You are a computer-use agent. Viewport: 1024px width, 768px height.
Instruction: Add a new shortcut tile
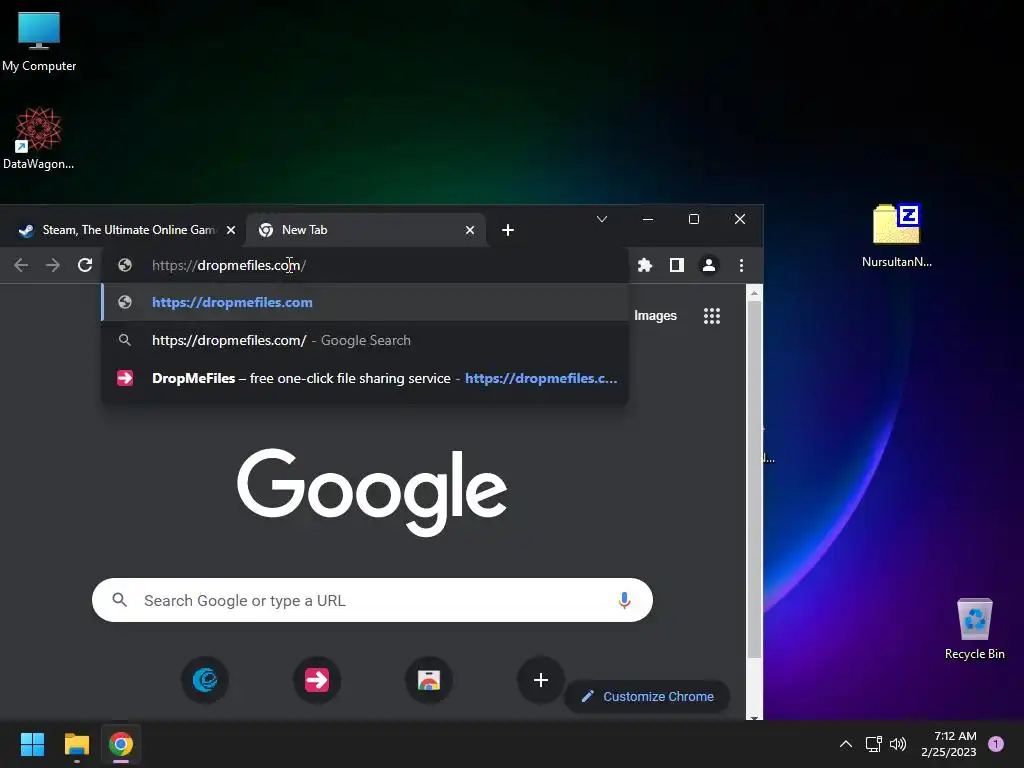541,680
